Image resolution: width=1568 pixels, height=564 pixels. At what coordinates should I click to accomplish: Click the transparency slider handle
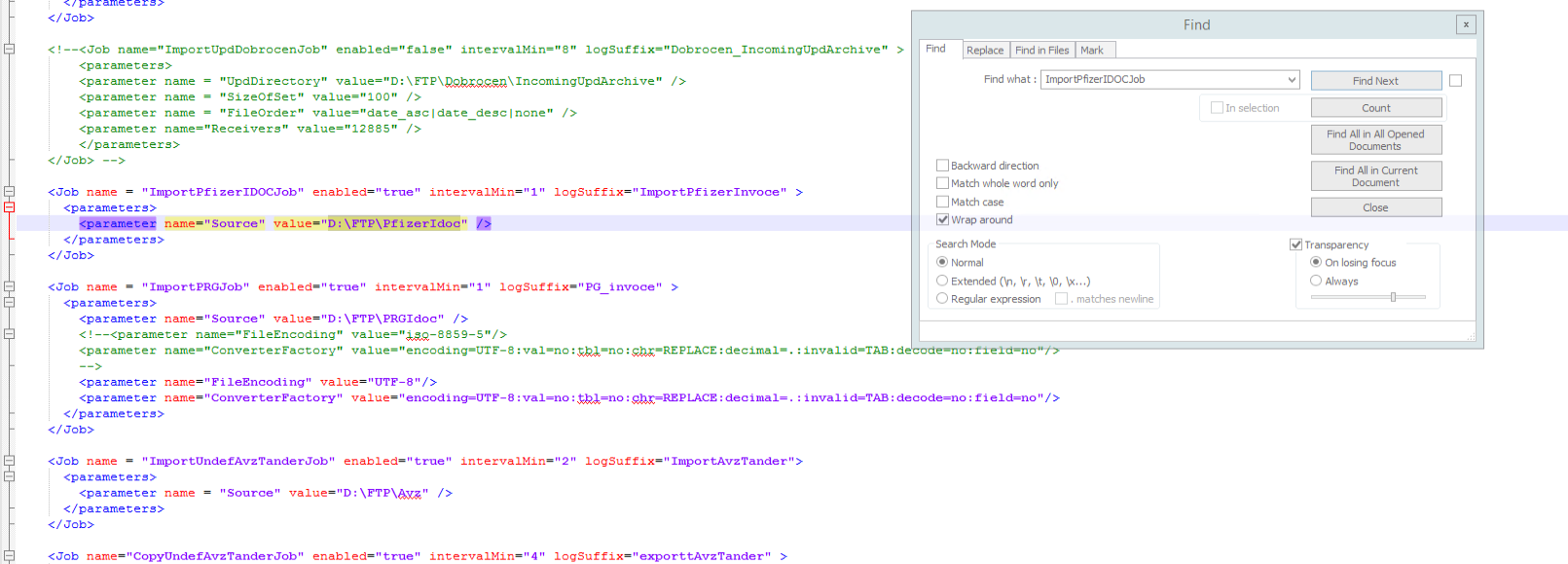(1393, 297)
